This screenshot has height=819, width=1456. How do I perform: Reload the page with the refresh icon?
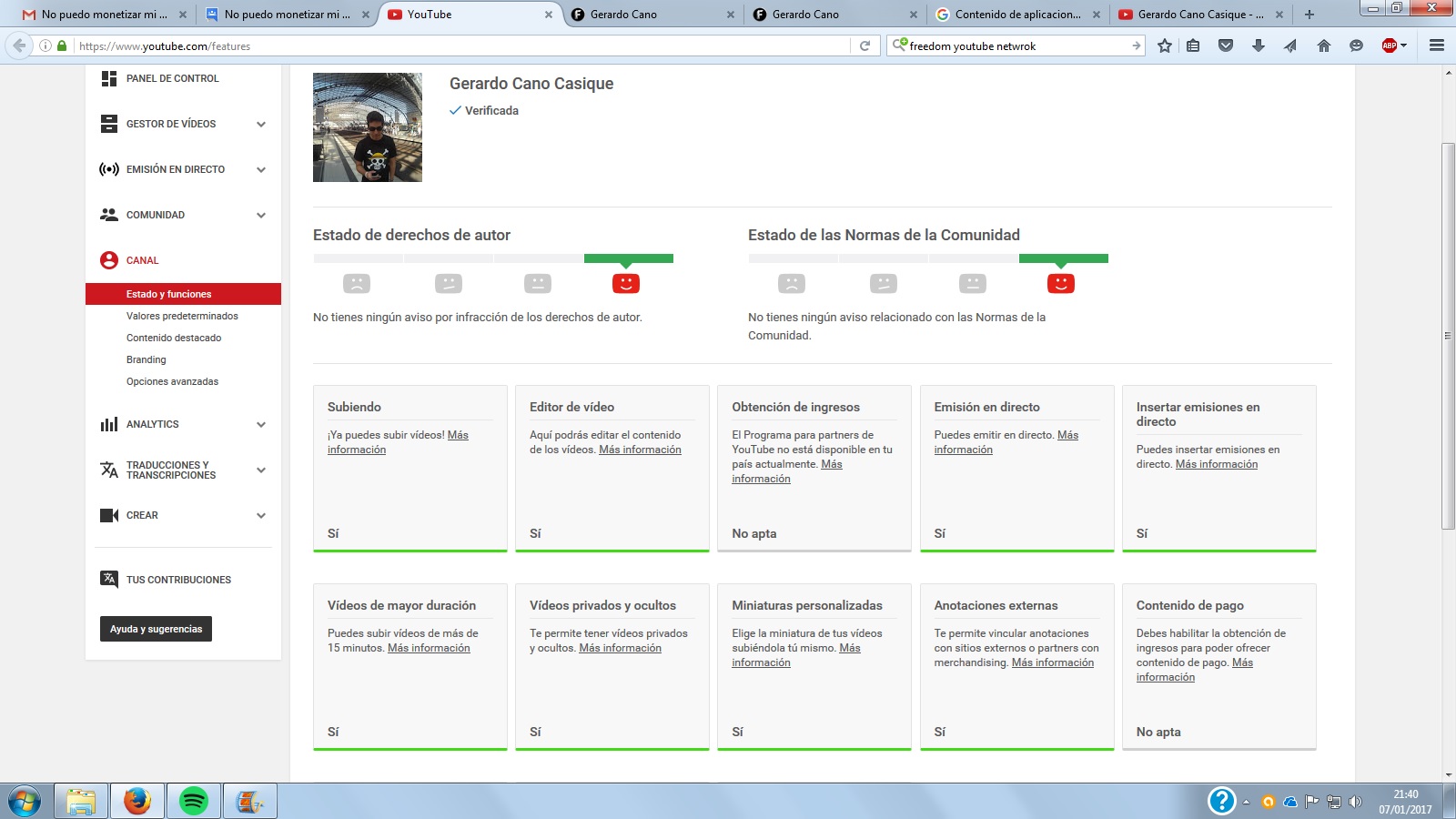click(x=865, y=45)
